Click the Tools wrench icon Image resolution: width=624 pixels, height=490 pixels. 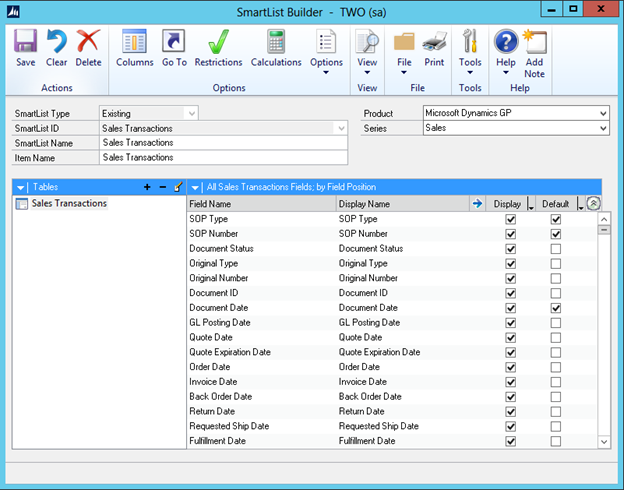click(470, 41)
